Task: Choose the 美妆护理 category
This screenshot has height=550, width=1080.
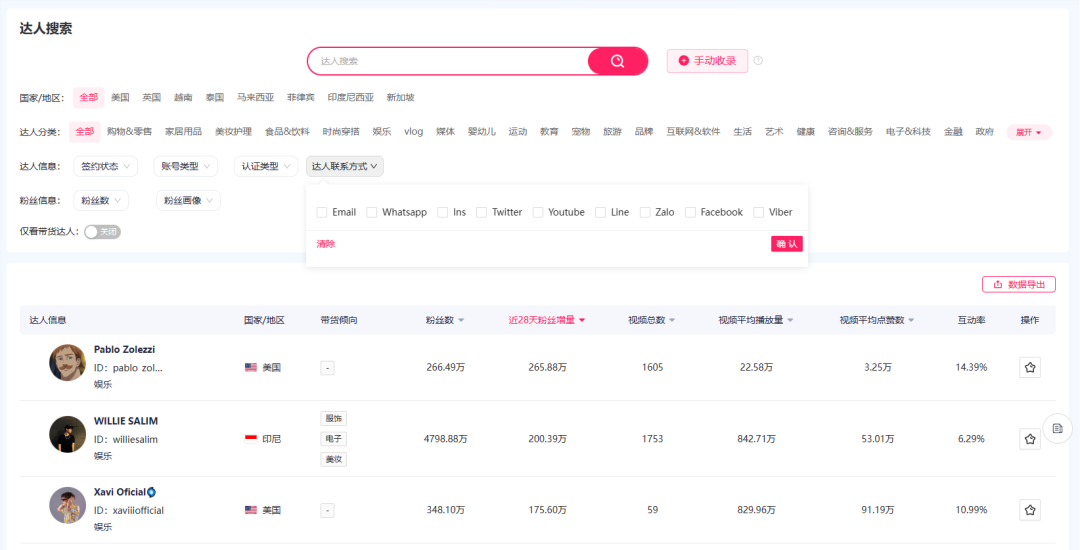Action: [233, 132]
